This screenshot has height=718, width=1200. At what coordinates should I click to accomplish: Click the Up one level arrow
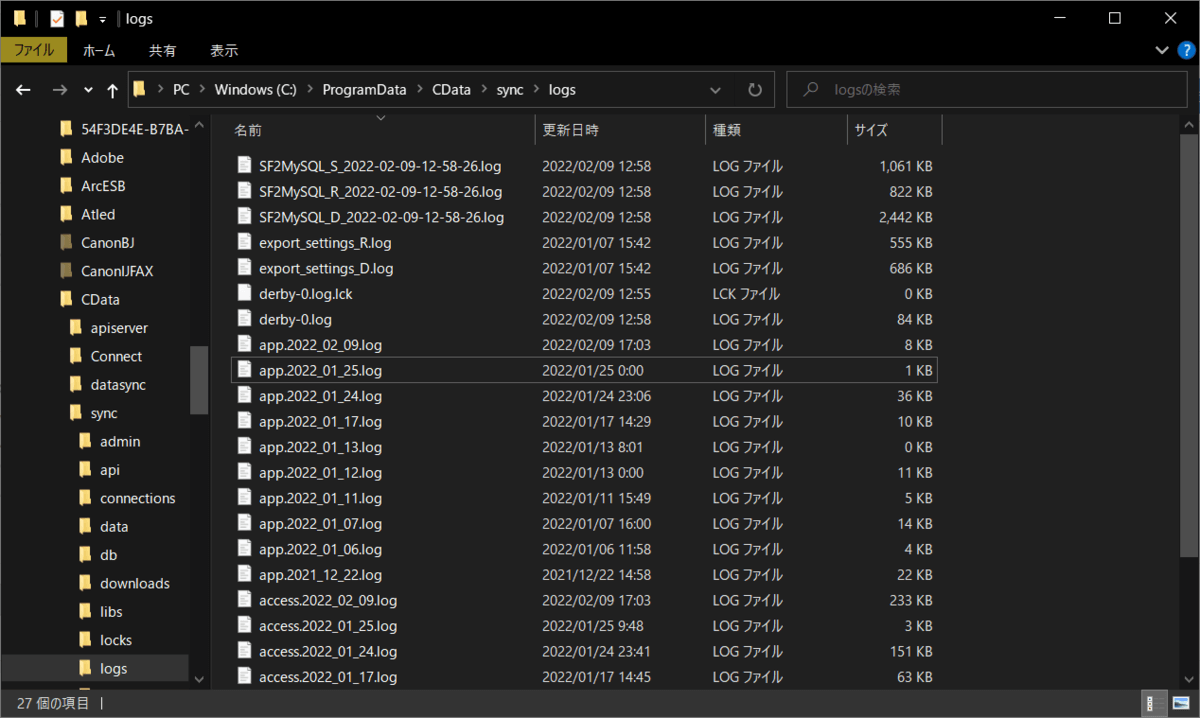pyautogui.click(x=112, y=90)
